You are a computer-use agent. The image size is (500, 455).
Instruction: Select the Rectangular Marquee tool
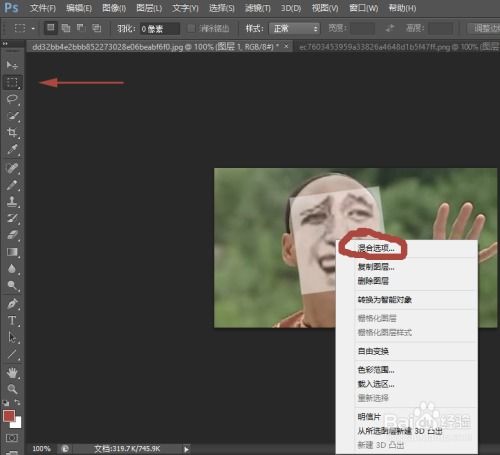(12, 82)
